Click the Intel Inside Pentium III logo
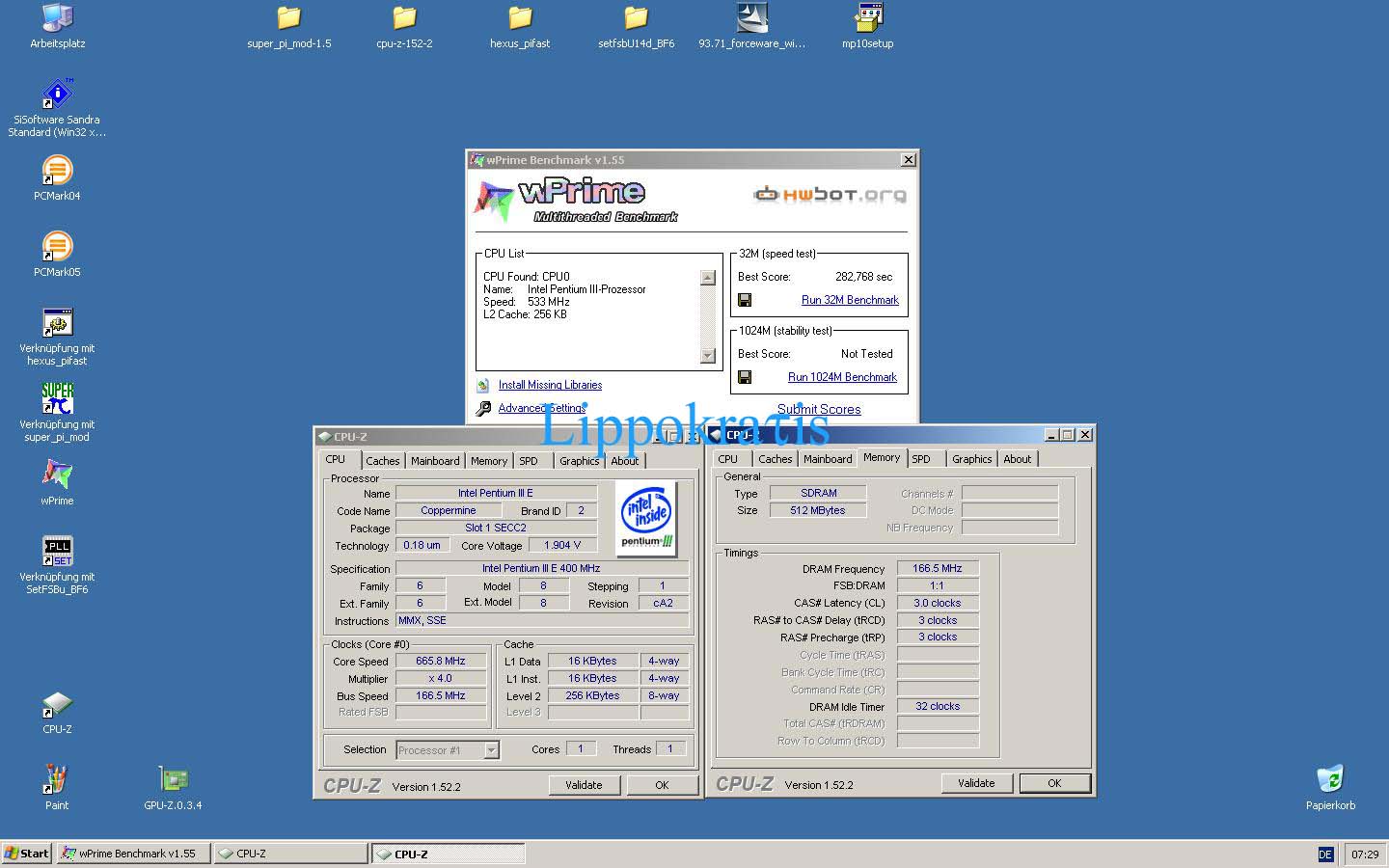Screen dimensions: 1389x868 pyautogui.click(x=646, y=519)
